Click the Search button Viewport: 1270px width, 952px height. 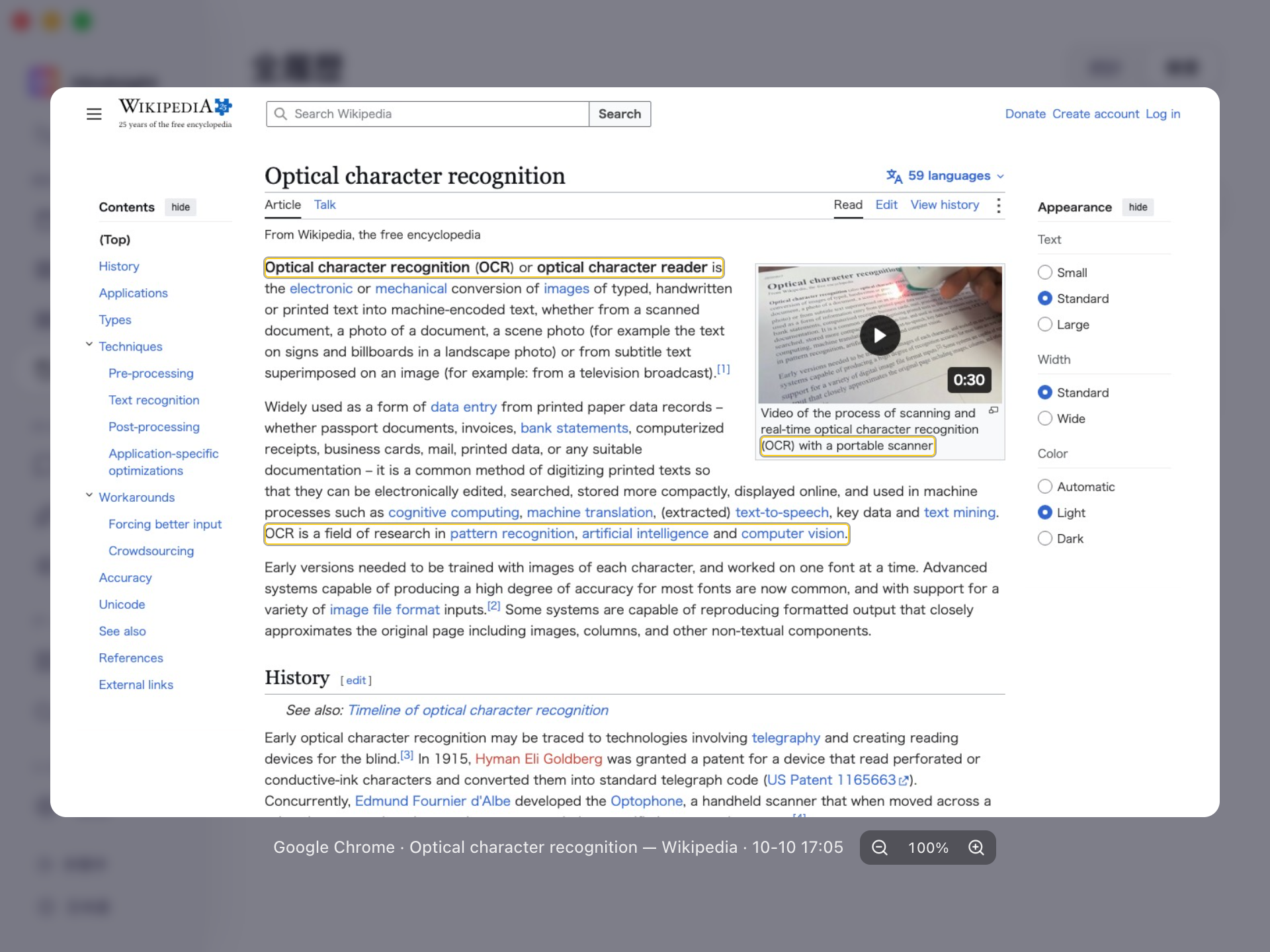(620, 114)
